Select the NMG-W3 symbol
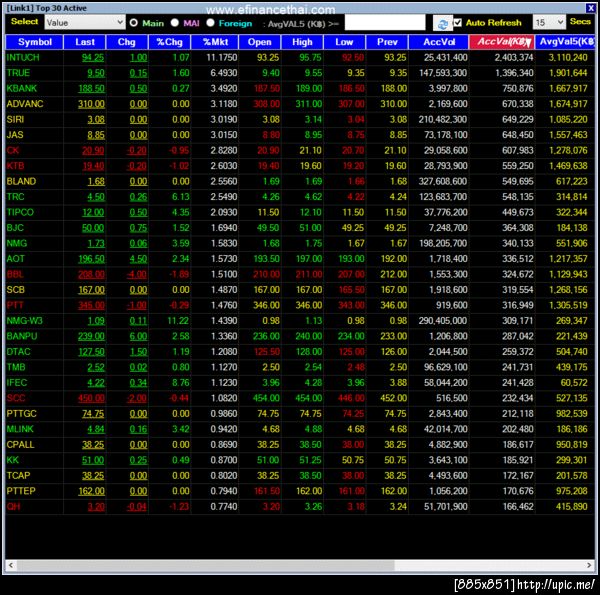 24,321
